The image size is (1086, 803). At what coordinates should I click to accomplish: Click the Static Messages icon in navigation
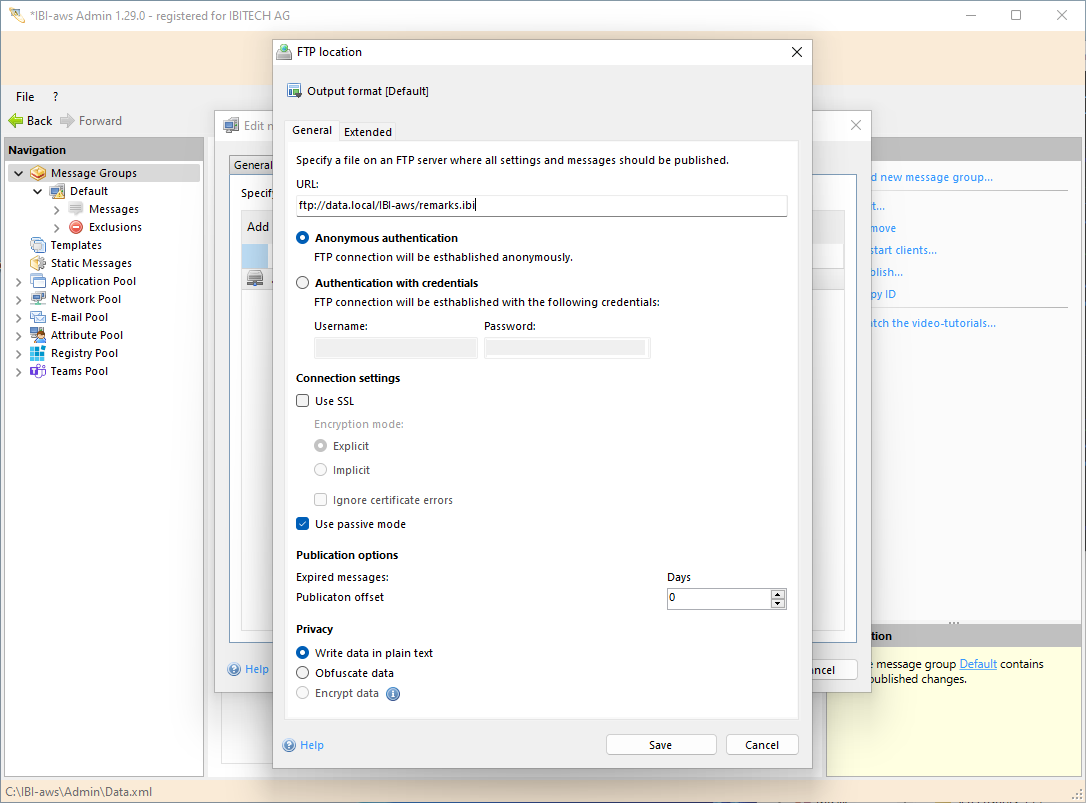pyautogui.click(x=38, y=263)
